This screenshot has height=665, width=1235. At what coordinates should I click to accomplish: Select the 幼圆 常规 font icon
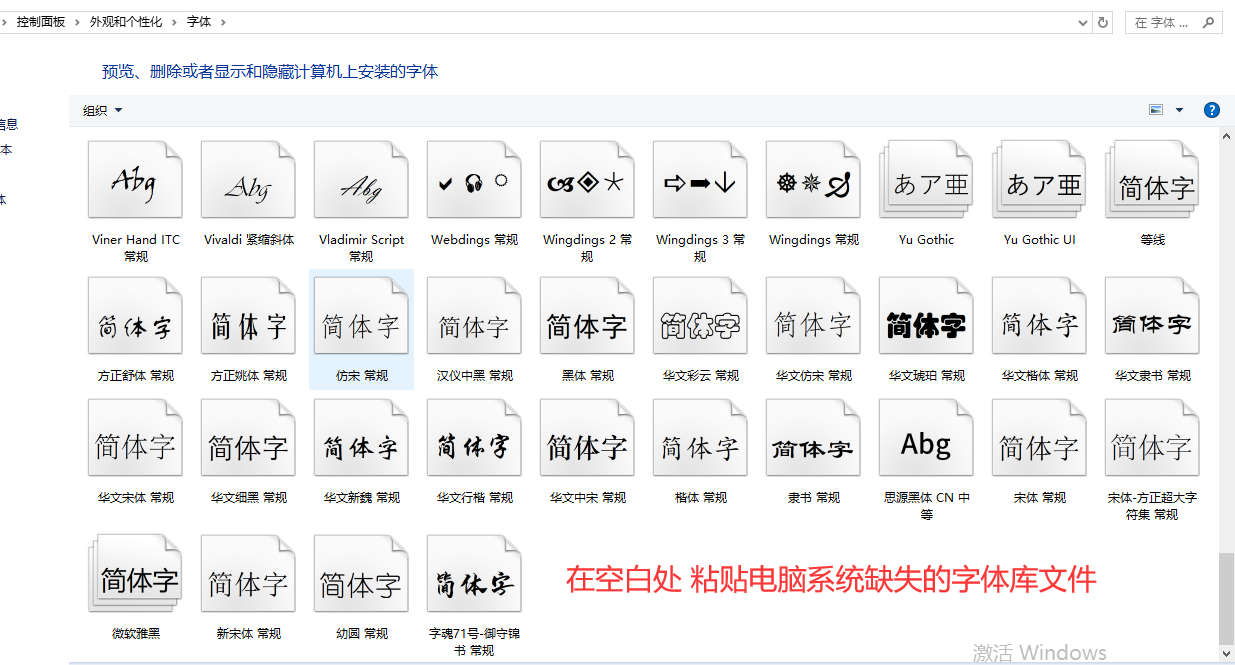[362, 574]
